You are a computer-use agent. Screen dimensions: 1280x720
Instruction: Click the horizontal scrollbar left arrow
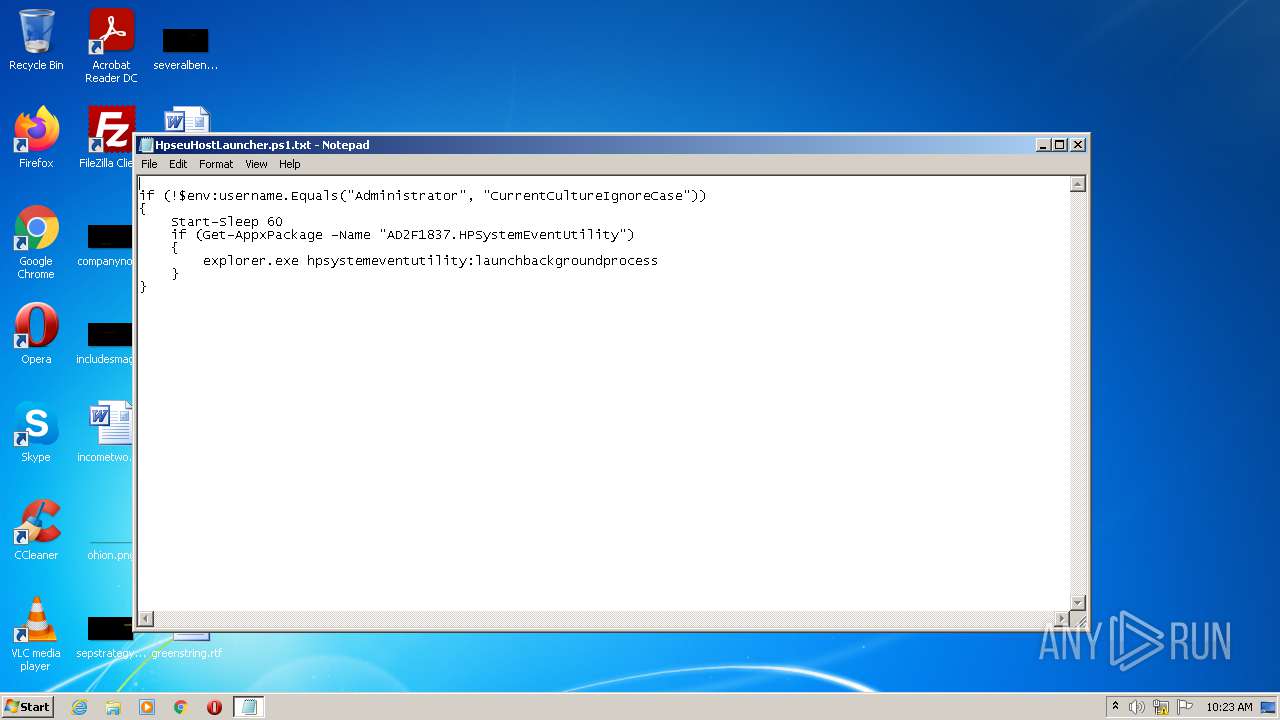[146, 619]
